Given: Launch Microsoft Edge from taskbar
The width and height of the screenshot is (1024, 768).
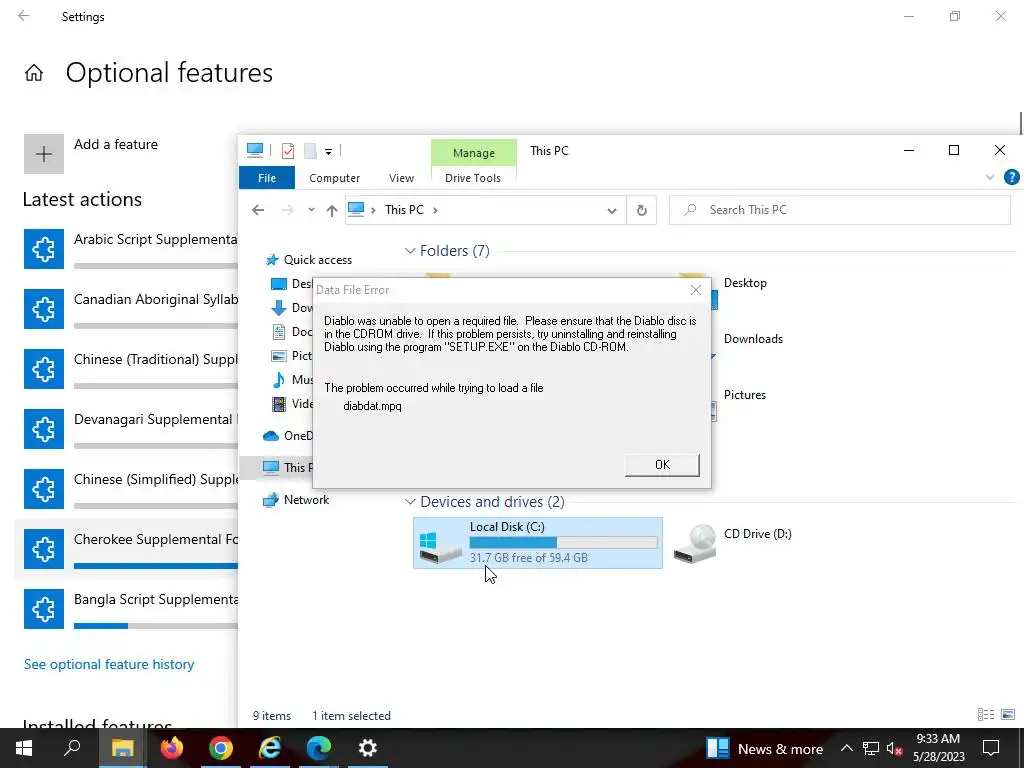Looking at the screenshot, I should click(319, 748).
